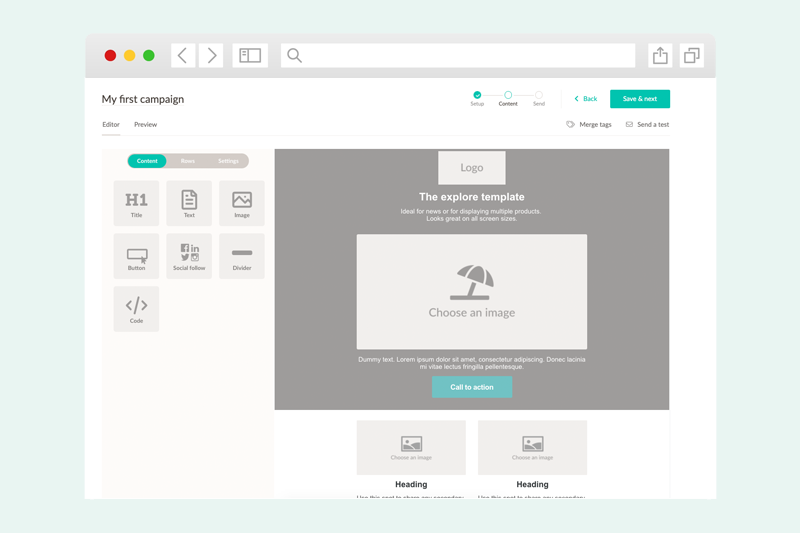Add a Social follow block
This screenshot has width=800, height=533.
[189, 256]
